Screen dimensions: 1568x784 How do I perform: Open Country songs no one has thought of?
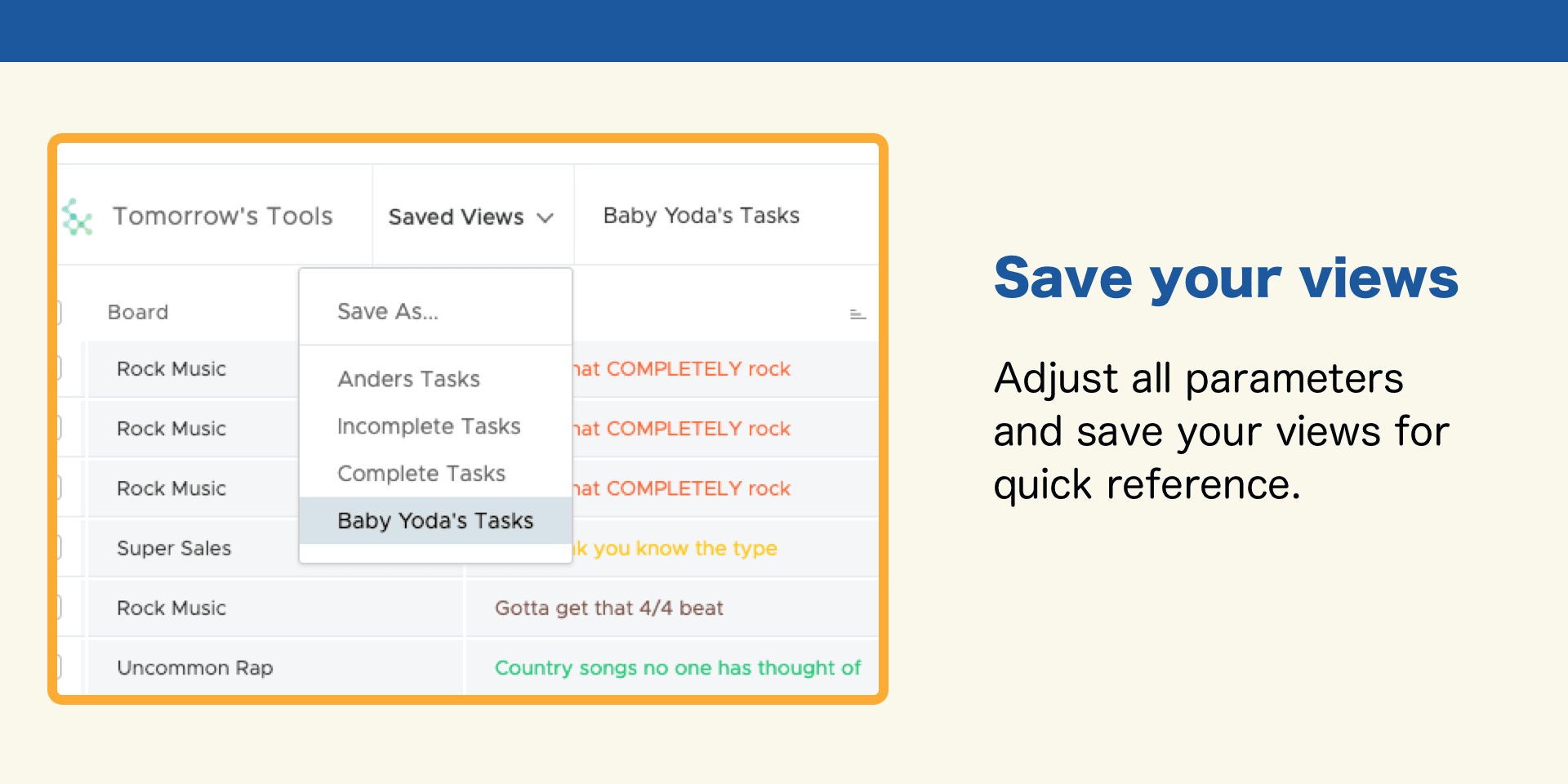coord(678,667)
